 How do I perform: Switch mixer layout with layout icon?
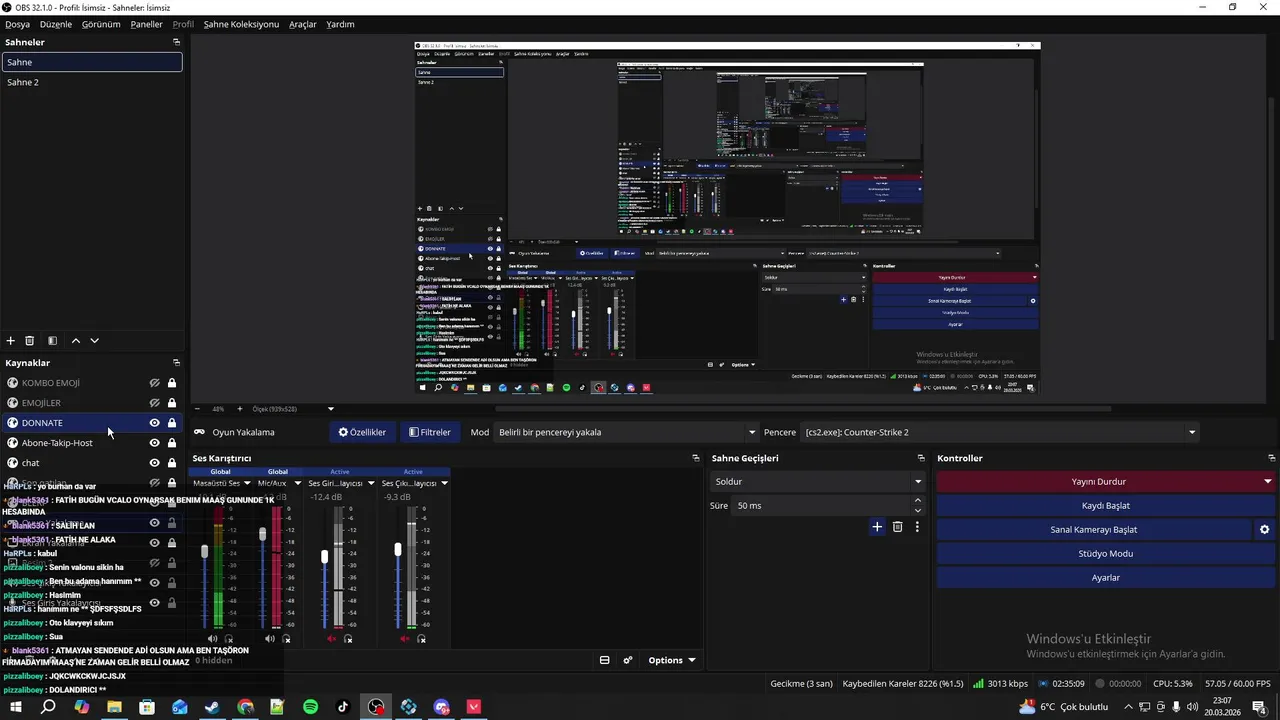pyautogui.click(x=604, y=660)
